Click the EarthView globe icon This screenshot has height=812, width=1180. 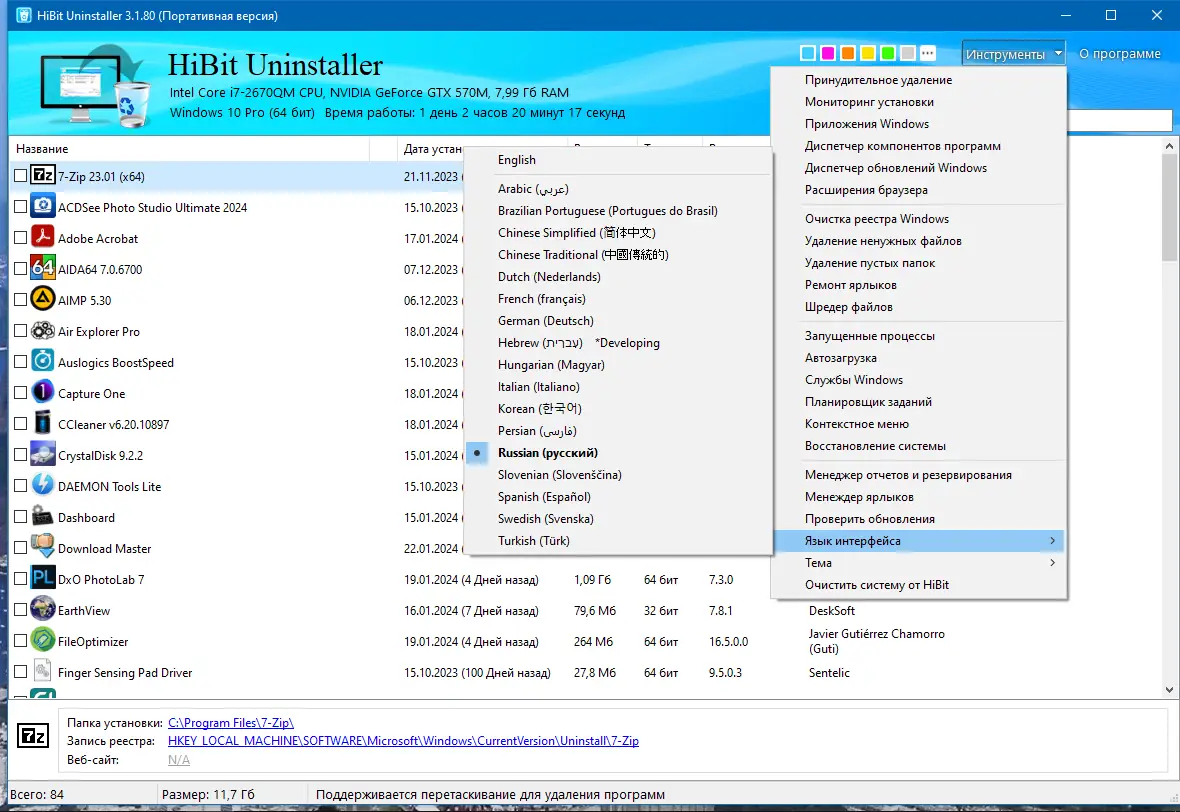coord(43,610)
